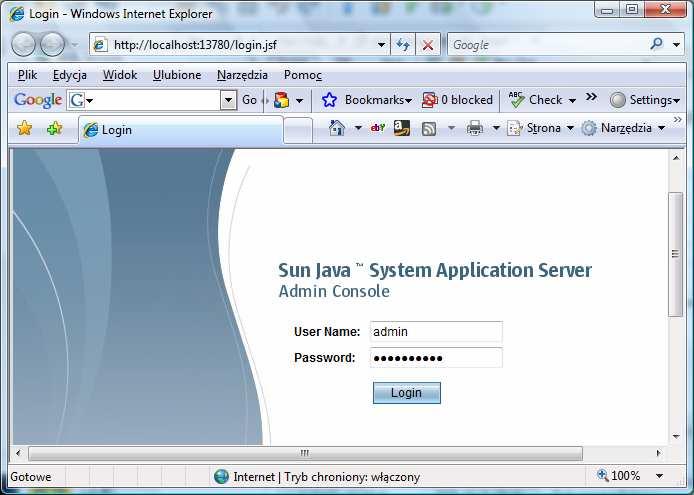The image size is (694, 495).
Task: Click the Google toolbar search input
Action: [152, 101]
